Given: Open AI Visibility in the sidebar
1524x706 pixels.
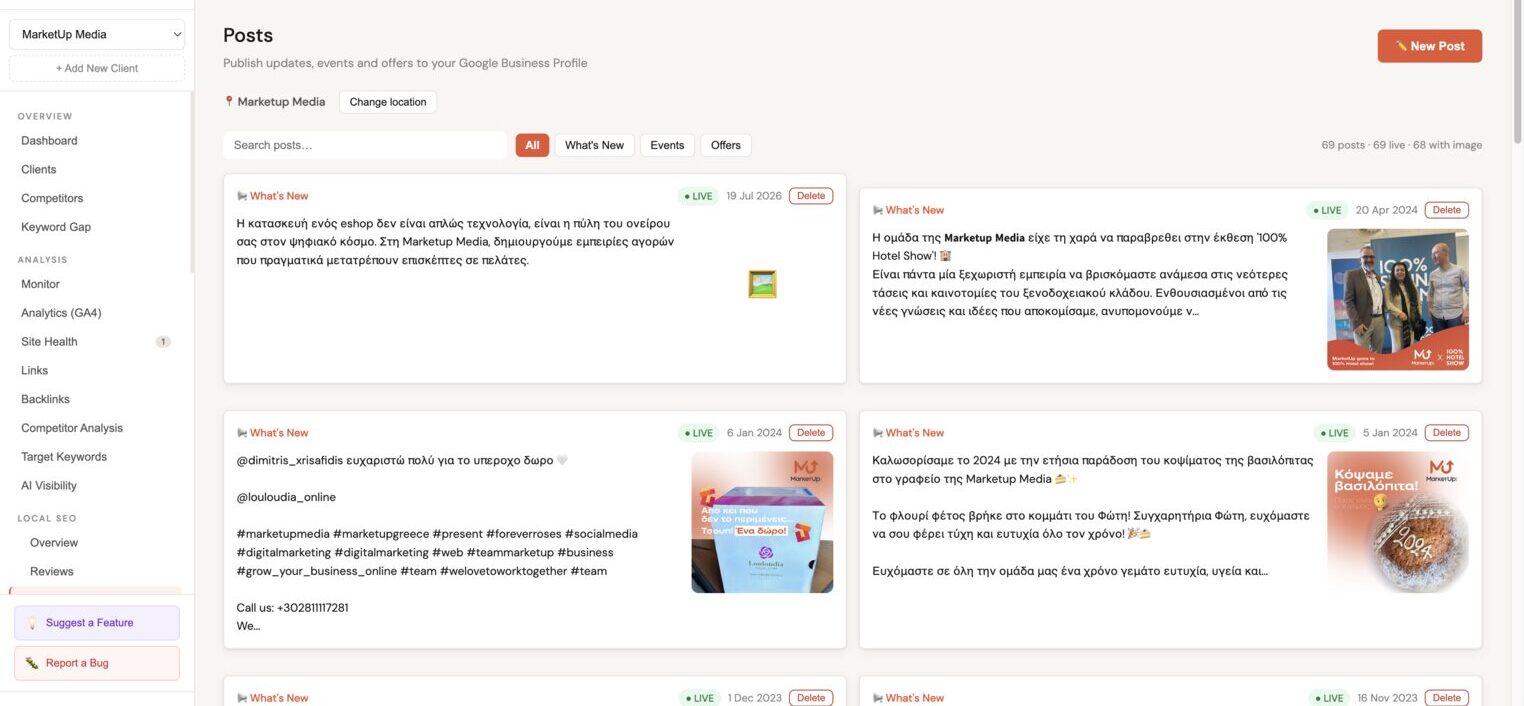Looking at the screenshot, I should (49, 486).
